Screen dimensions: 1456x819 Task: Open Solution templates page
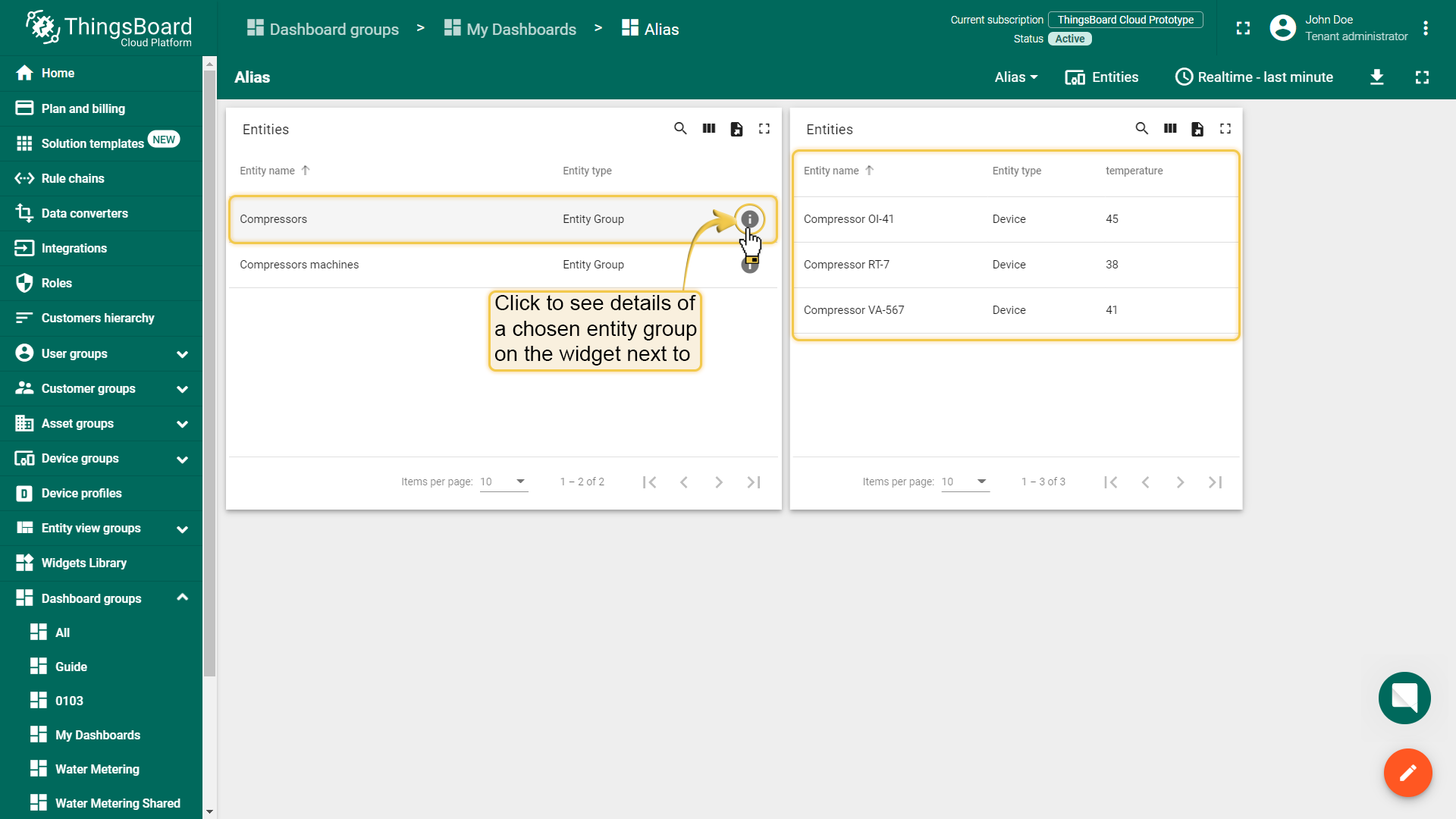tap(101, 143)
